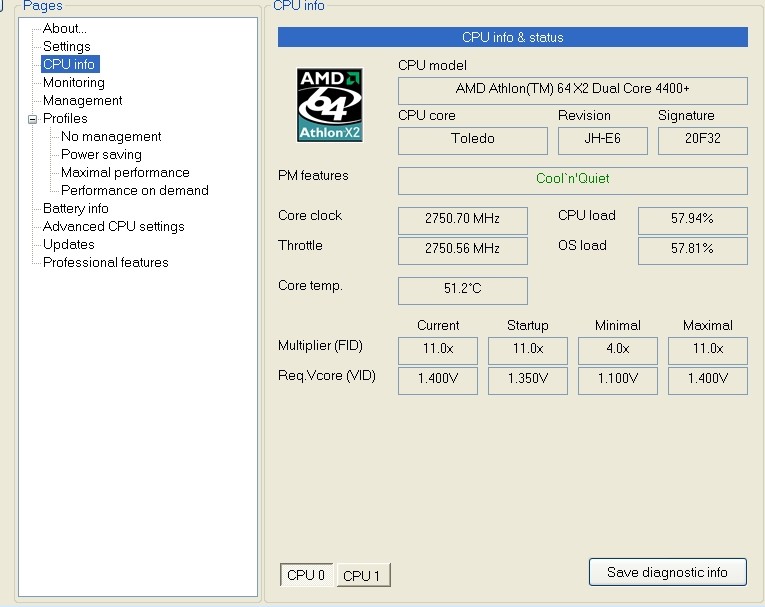Viewport: 765px width, 607px height.
Task: Select the Maximal performance profile
Action: (125, 173)
